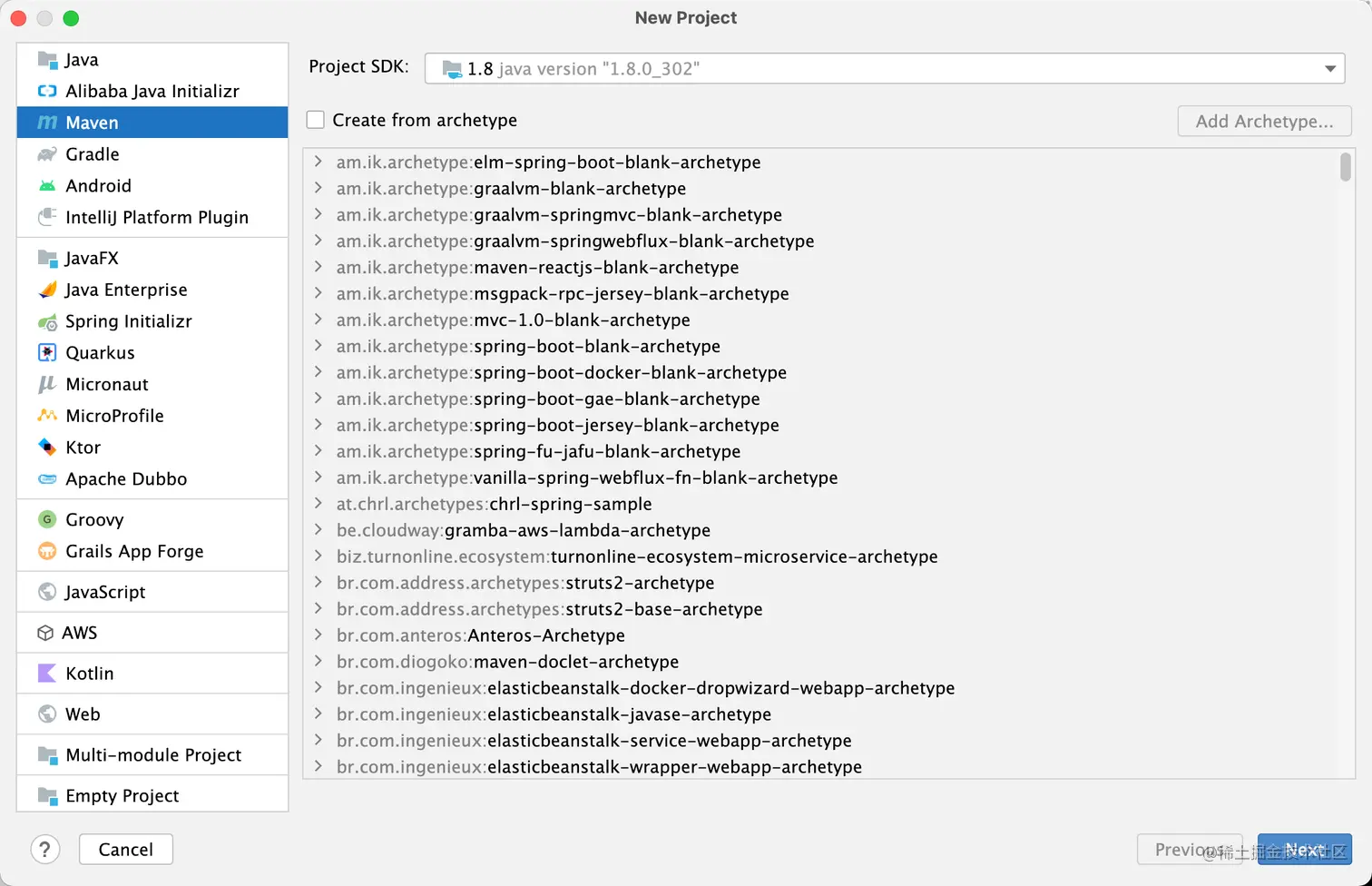Expand spring-boot-jersey-blank-archetype entry
This screenshot has width=1372, height=886.
318,425
